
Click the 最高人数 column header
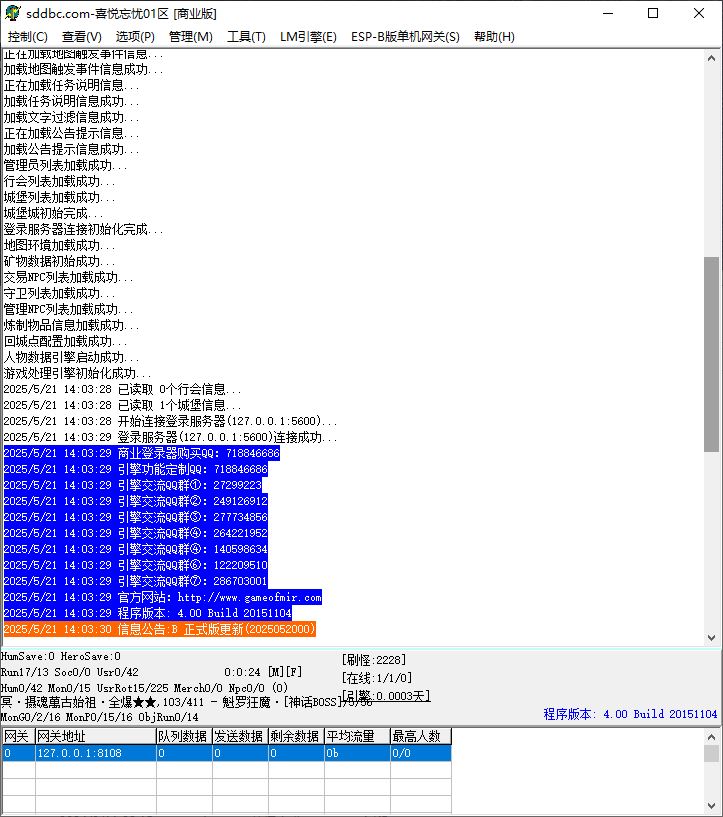[420, 736]
